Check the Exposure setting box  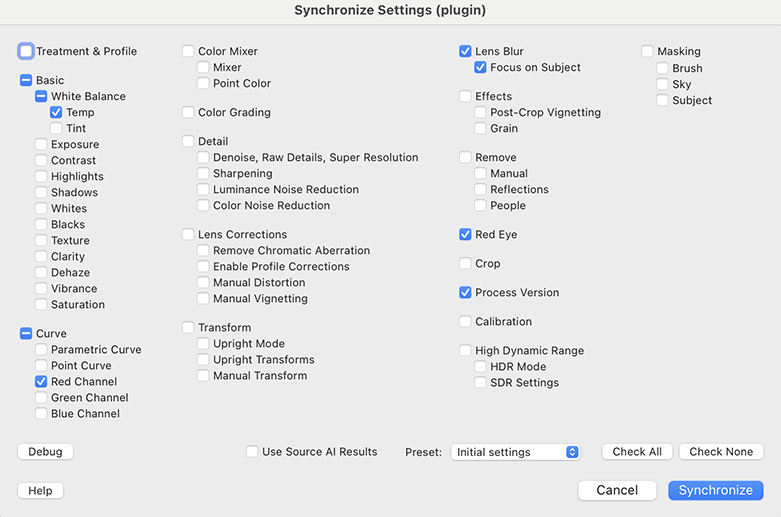[41, 145]
